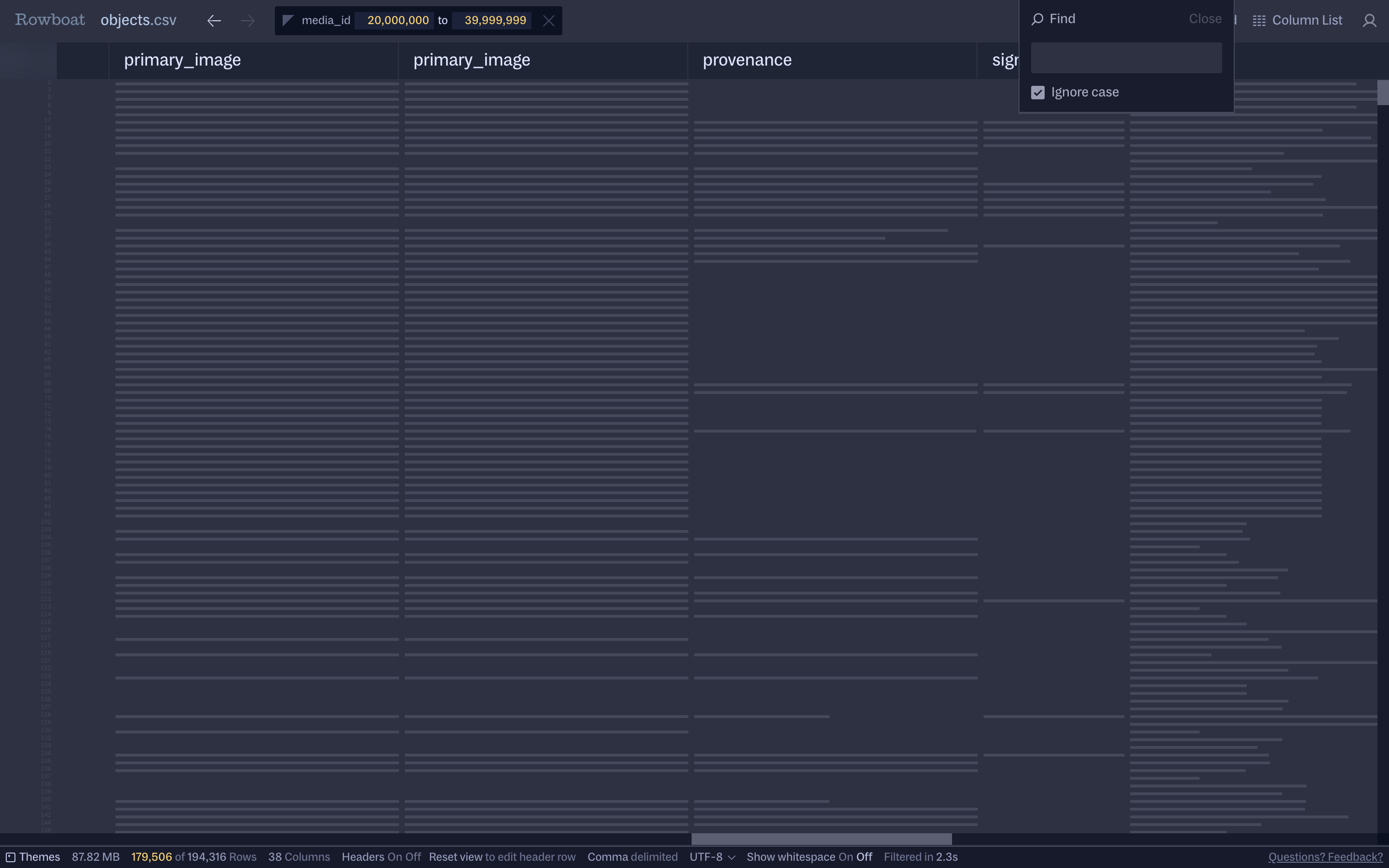
Task: Change the Comma delimited setting
Action: 632,857
